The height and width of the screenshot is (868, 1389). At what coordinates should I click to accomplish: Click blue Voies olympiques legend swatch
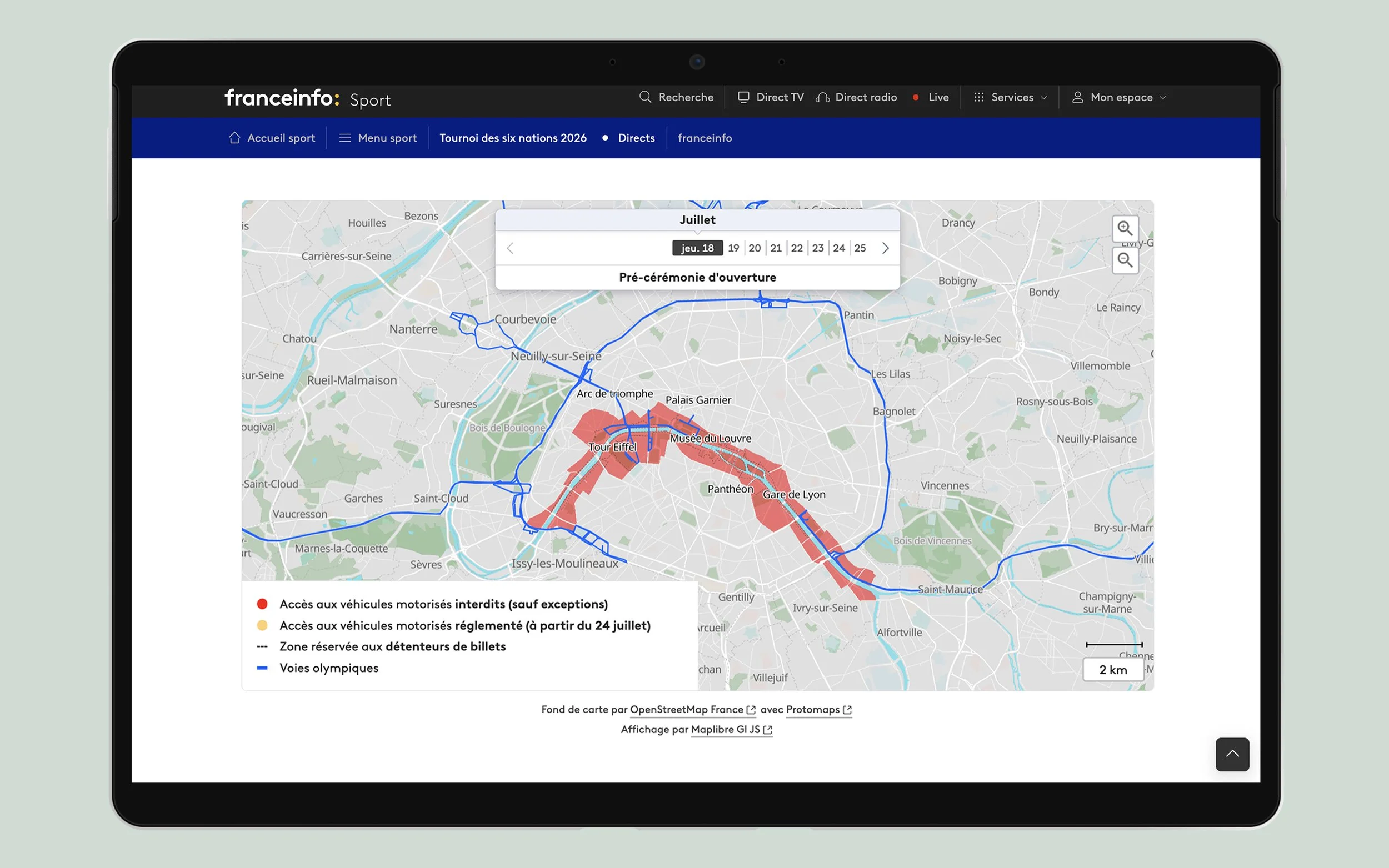[262, 668]
